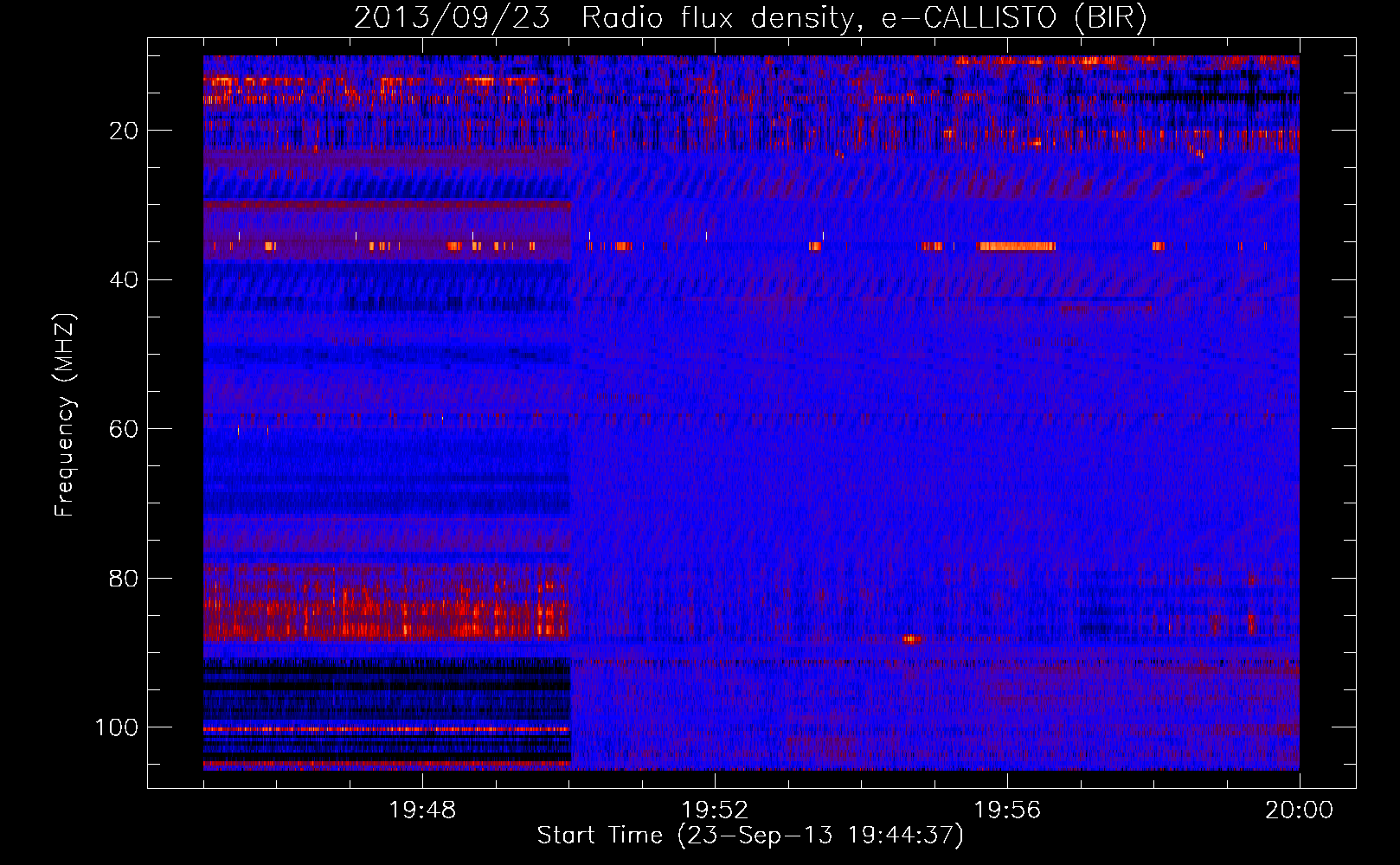Click the 'Frequency (MHZ)' y-axis label
The height and width of the screenshot is (865, 1400).
coord(65,414)
